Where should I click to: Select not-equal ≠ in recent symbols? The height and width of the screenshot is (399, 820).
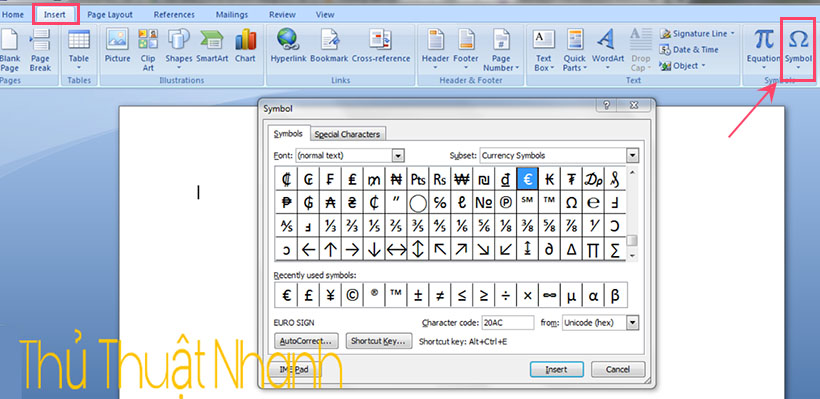click(x=440, y=295)
